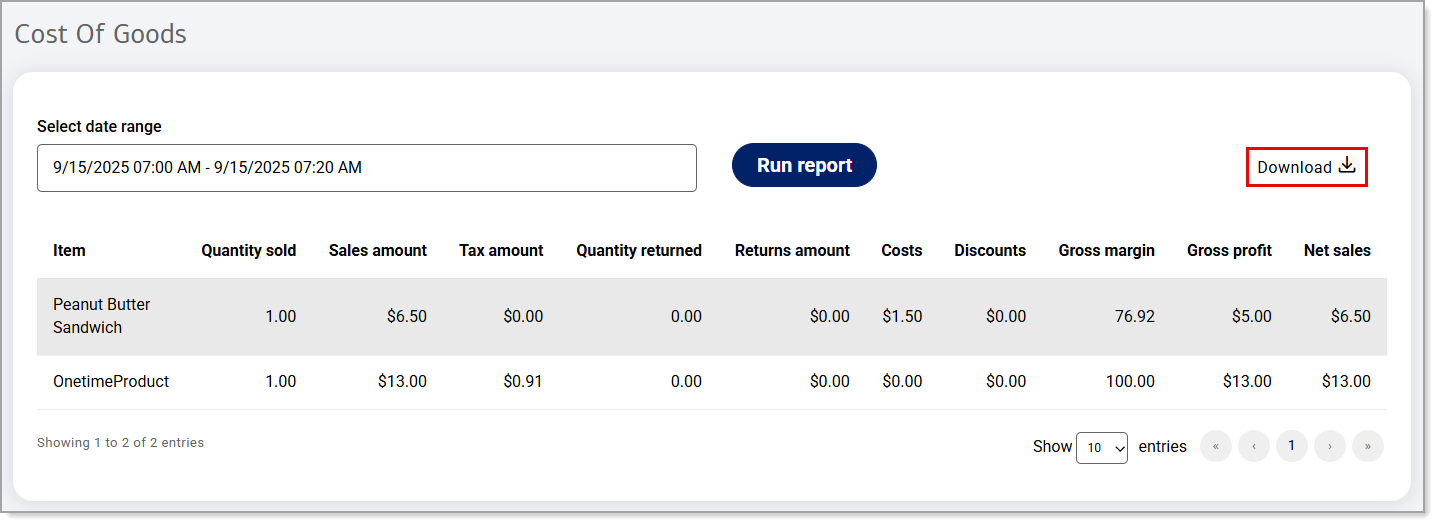Click the Run report button

pos(804,165)
